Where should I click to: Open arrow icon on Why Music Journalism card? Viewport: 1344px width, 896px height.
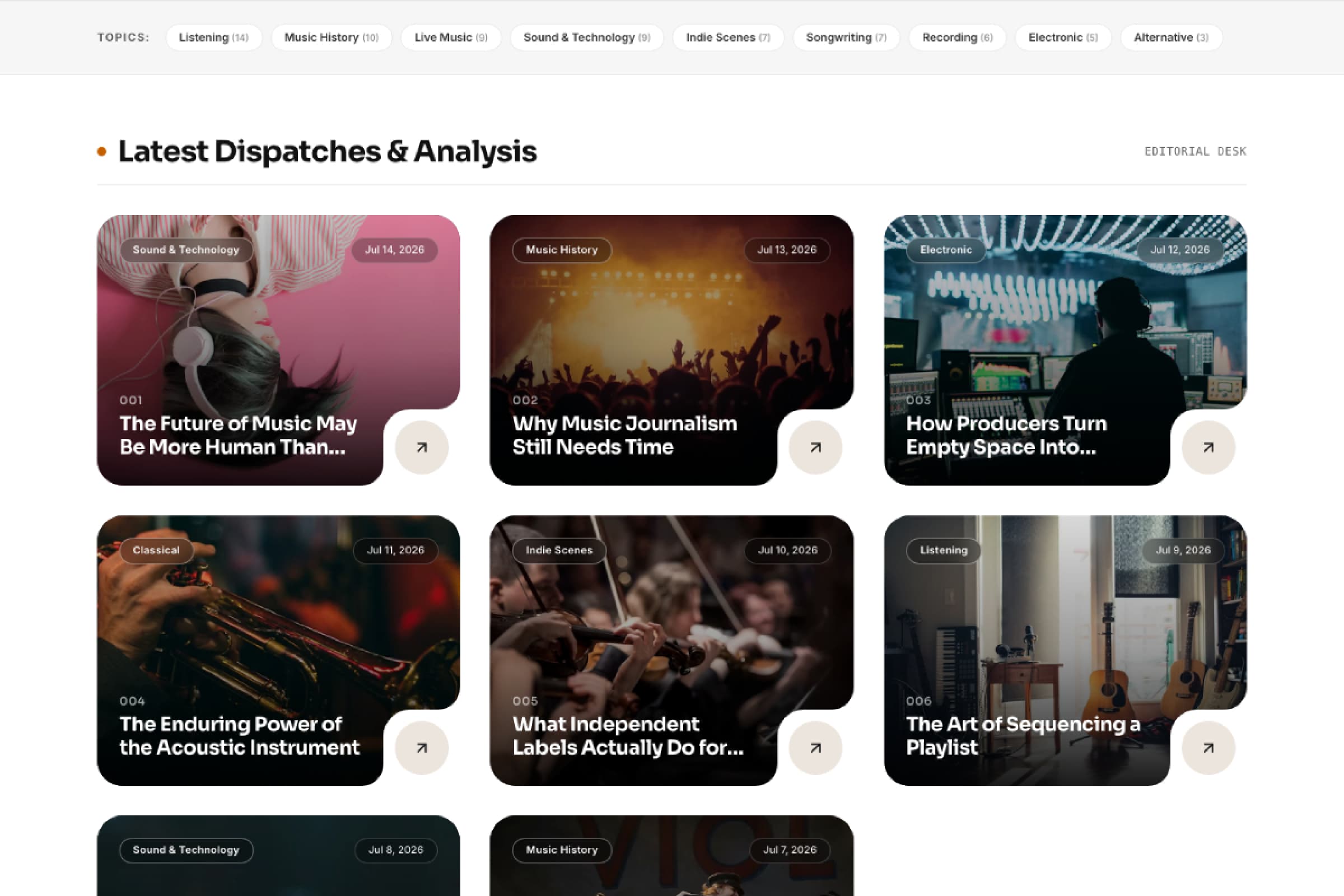coord(815,447)
